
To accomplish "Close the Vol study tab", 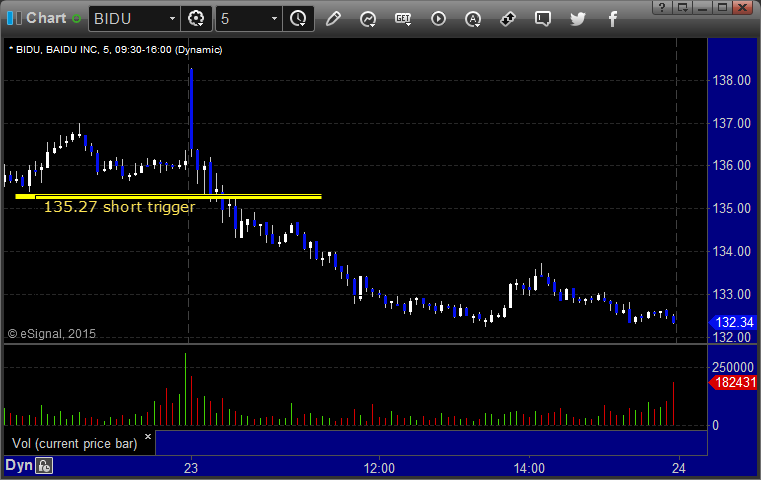I will pyautogui.click(x=148, y=436).
